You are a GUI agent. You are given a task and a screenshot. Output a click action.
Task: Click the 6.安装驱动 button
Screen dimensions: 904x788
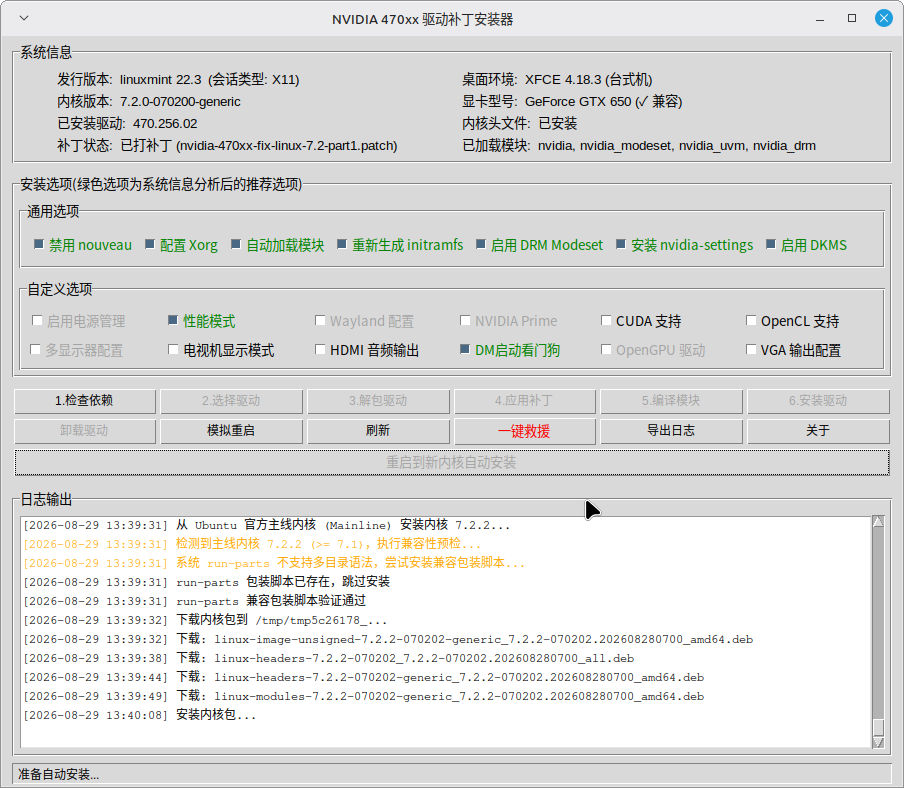pyautogui.click(x=818, y=401)
